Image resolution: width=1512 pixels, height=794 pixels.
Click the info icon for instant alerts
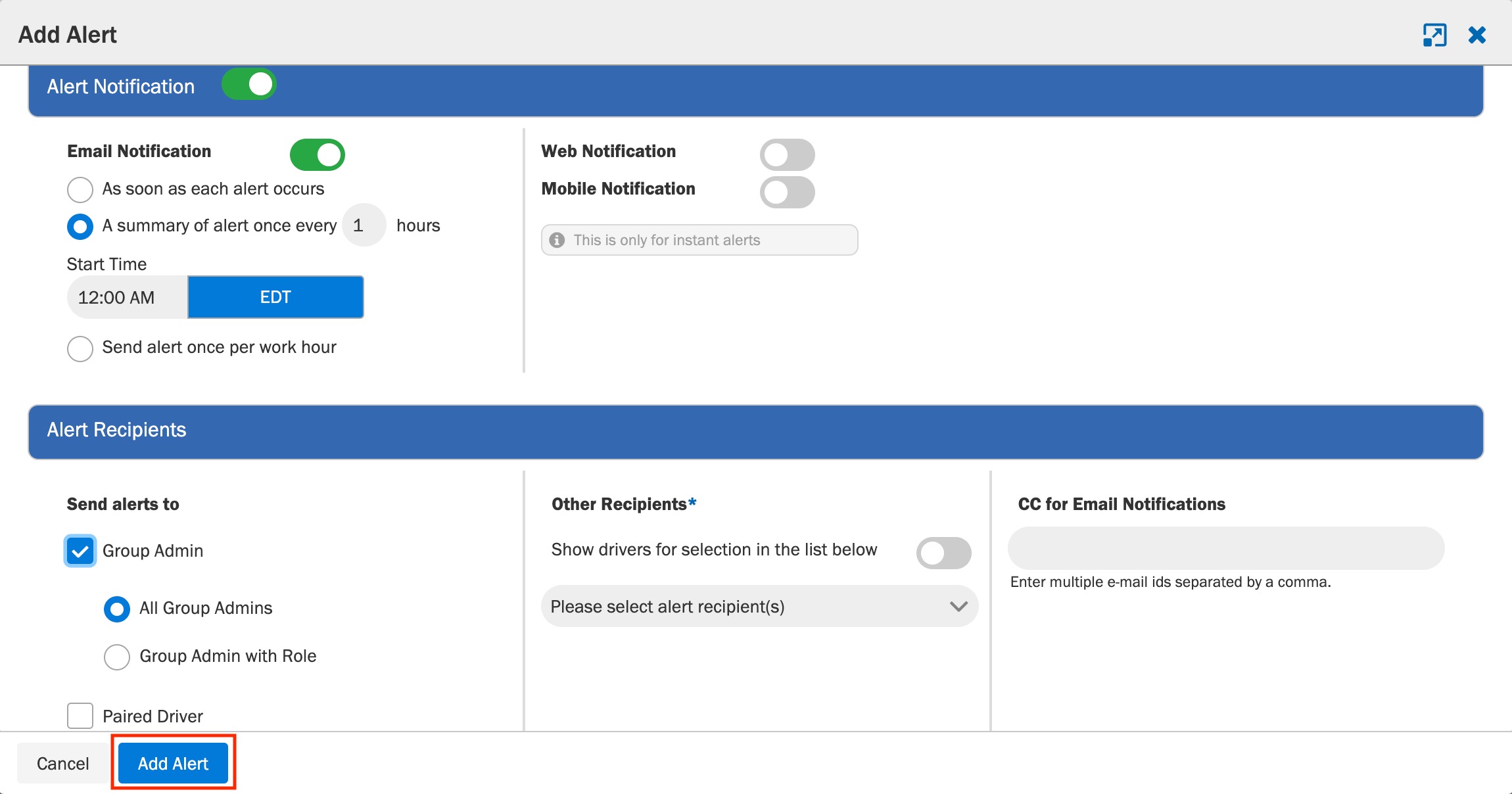point(557,240)
